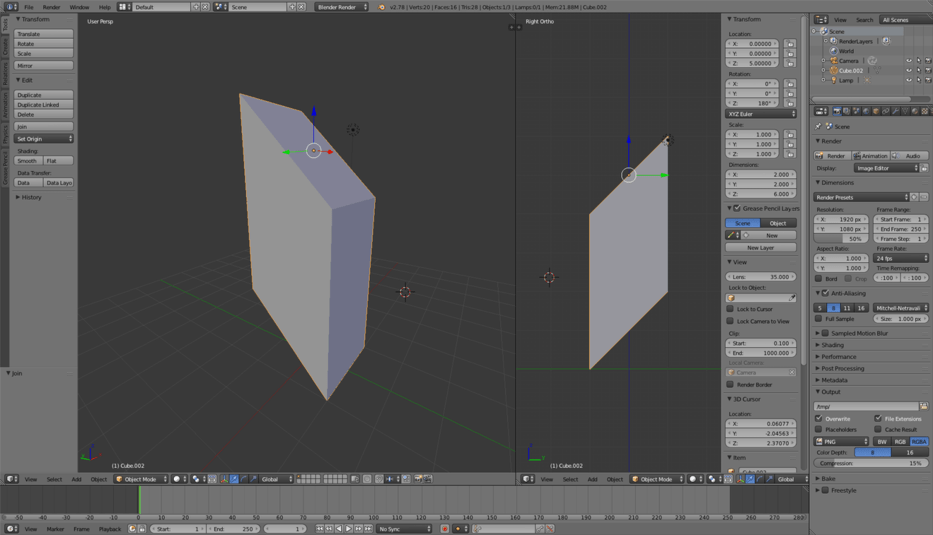933x535 pixels.
Task: Open the XYZ Euler rotation mode dropdown
Action: click(x=761, y=114)
